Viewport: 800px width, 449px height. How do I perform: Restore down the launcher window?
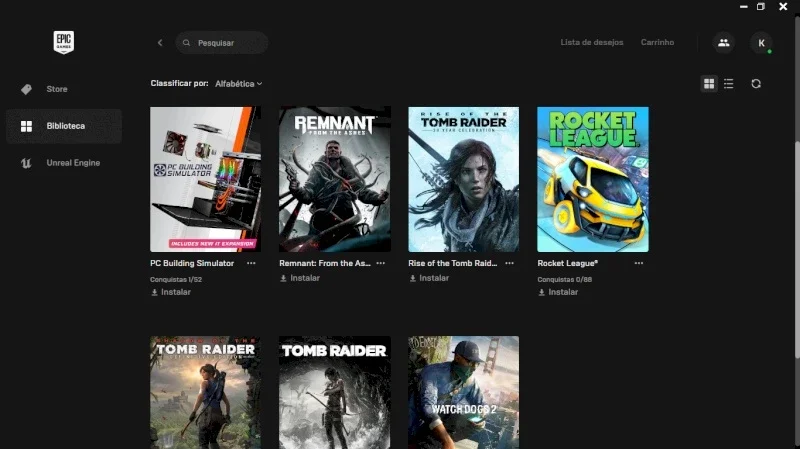pyautogui.click(x=761, y=7)
